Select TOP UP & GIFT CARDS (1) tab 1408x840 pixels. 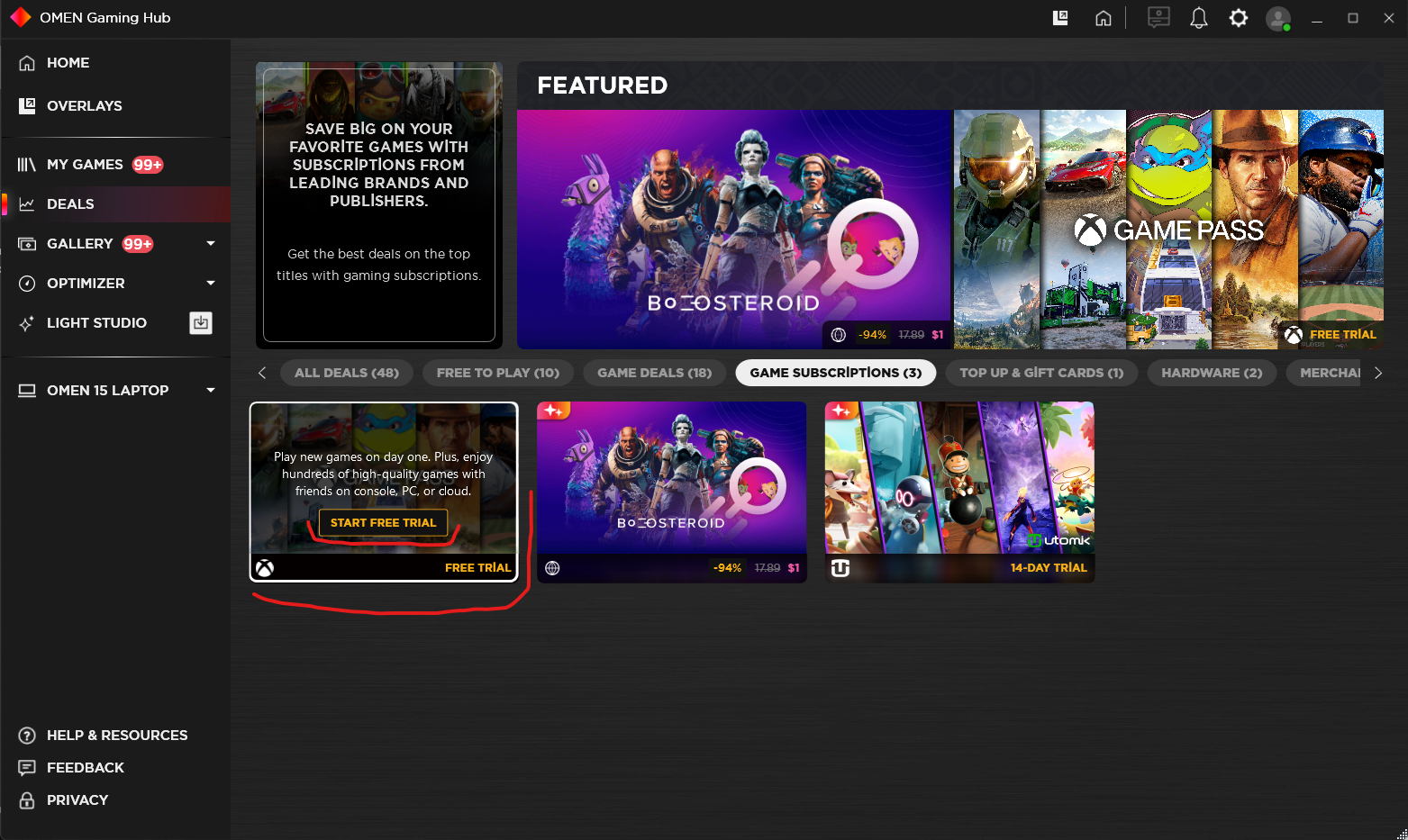click(x=1041, y=373)
